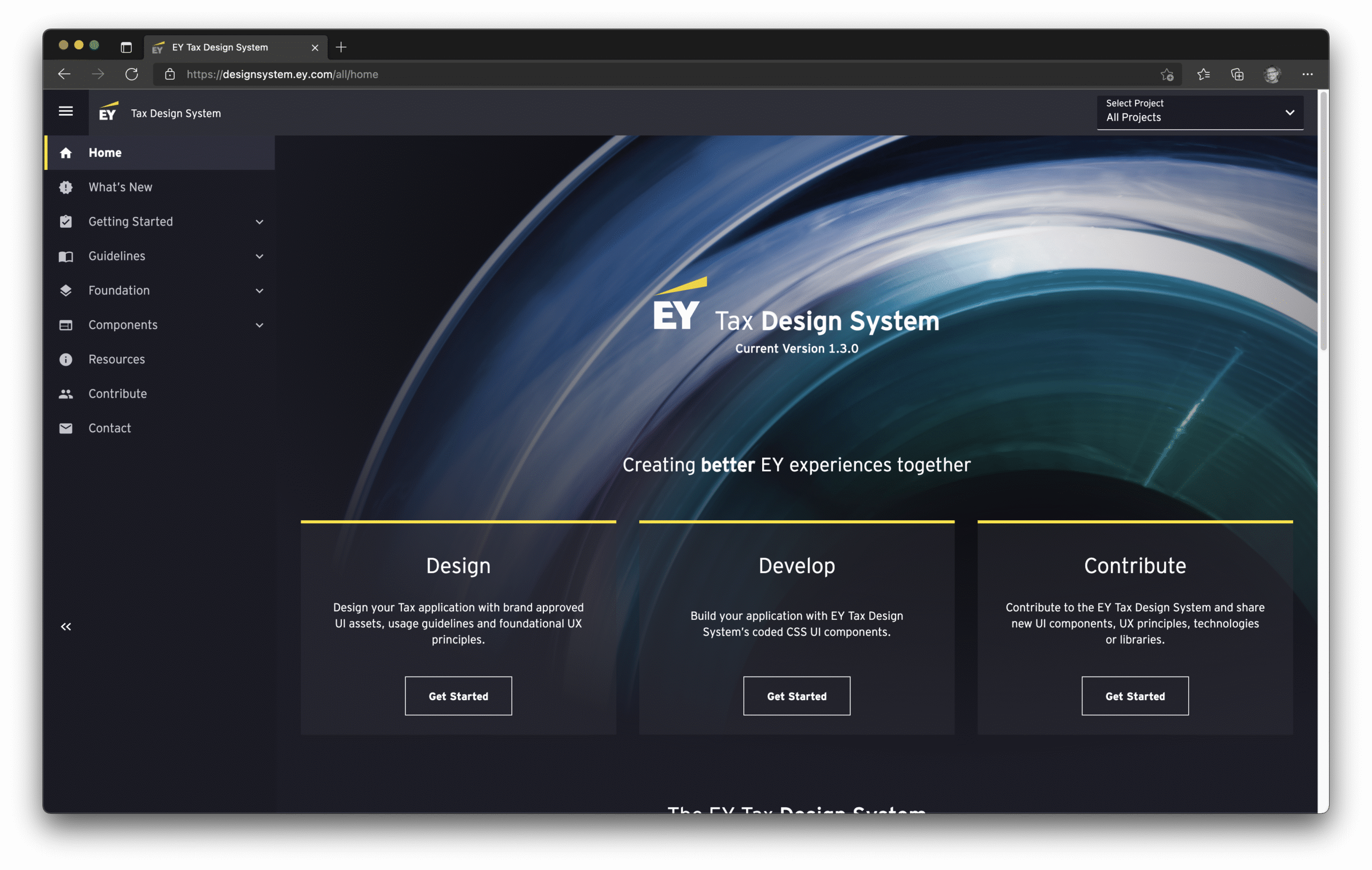The image size is (1372, 870).
Task: Open the Select Project dropdown
Action: tap(1199, 111)
